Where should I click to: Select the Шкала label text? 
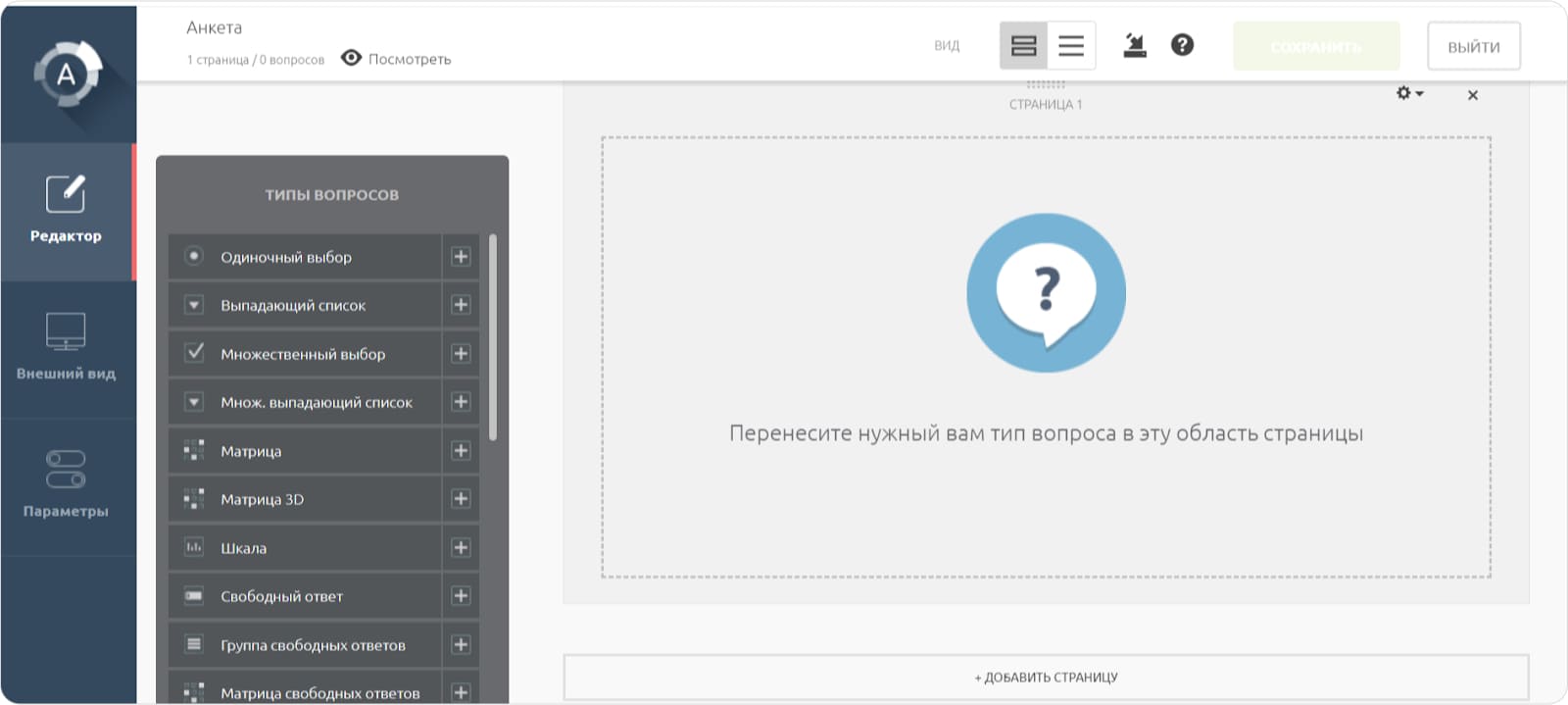243,548
